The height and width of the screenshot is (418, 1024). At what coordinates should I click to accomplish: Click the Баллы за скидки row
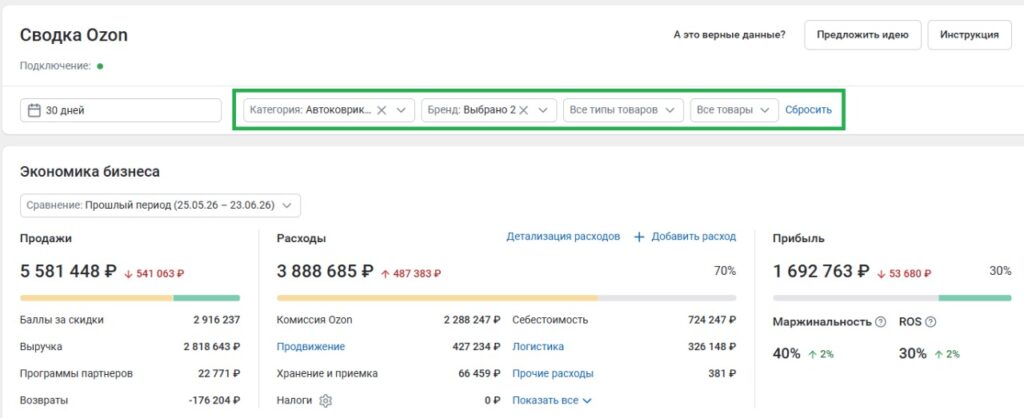pos(130,320)
